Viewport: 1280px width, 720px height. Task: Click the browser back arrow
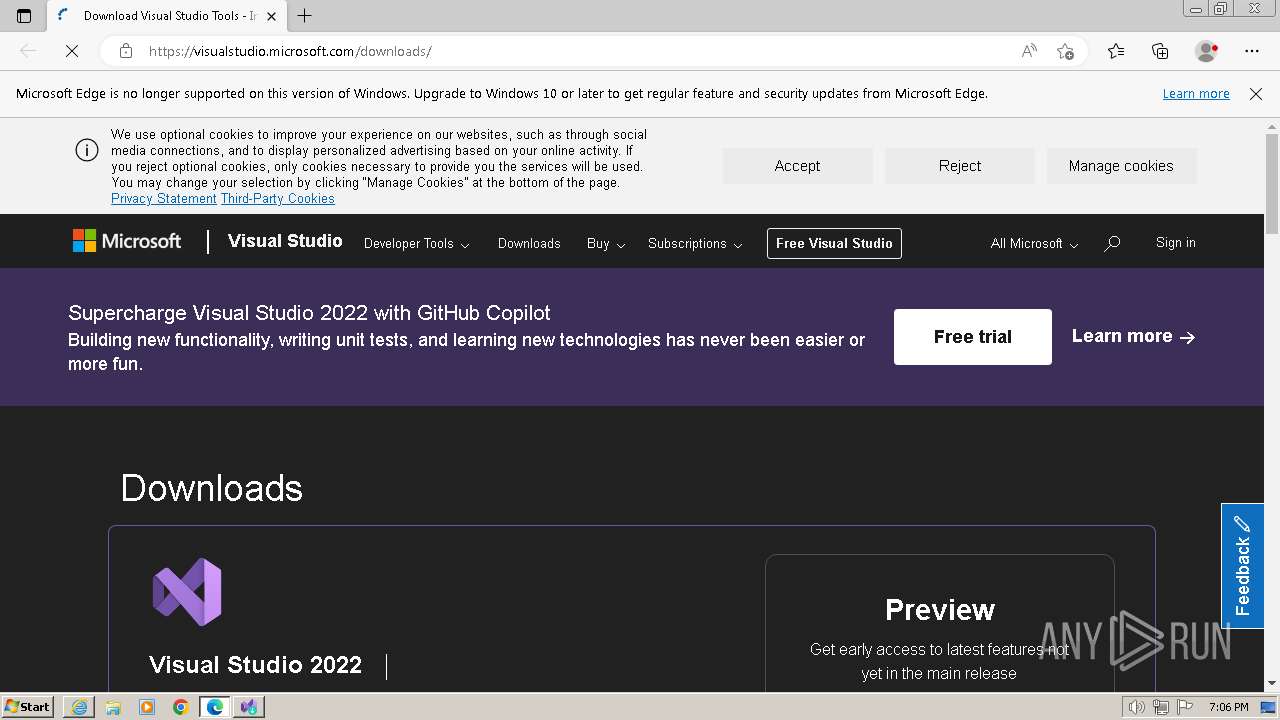(28, 51)
